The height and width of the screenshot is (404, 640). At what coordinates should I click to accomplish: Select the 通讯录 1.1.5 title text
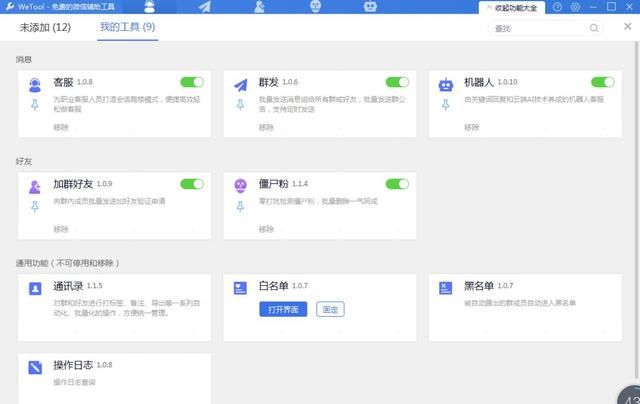tap(78, 286)
